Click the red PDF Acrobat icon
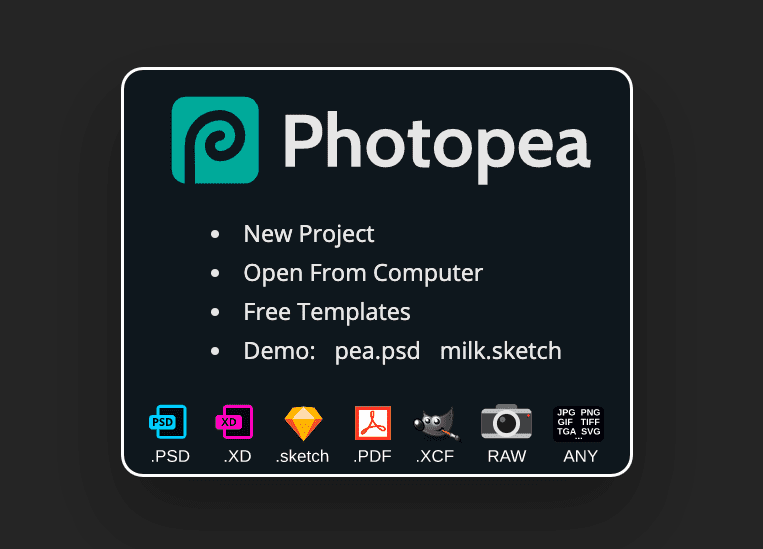Viewport: 763px width, 549px height. click(x=373, y=423)
